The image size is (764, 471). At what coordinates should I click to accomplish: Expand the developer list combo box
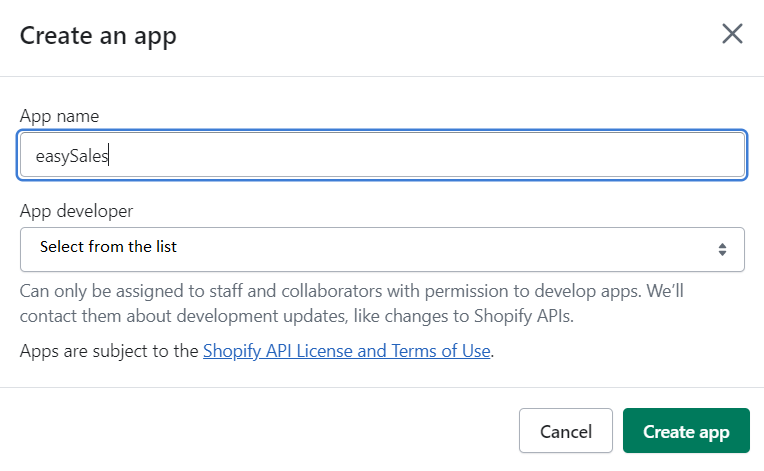coord(382,249)
